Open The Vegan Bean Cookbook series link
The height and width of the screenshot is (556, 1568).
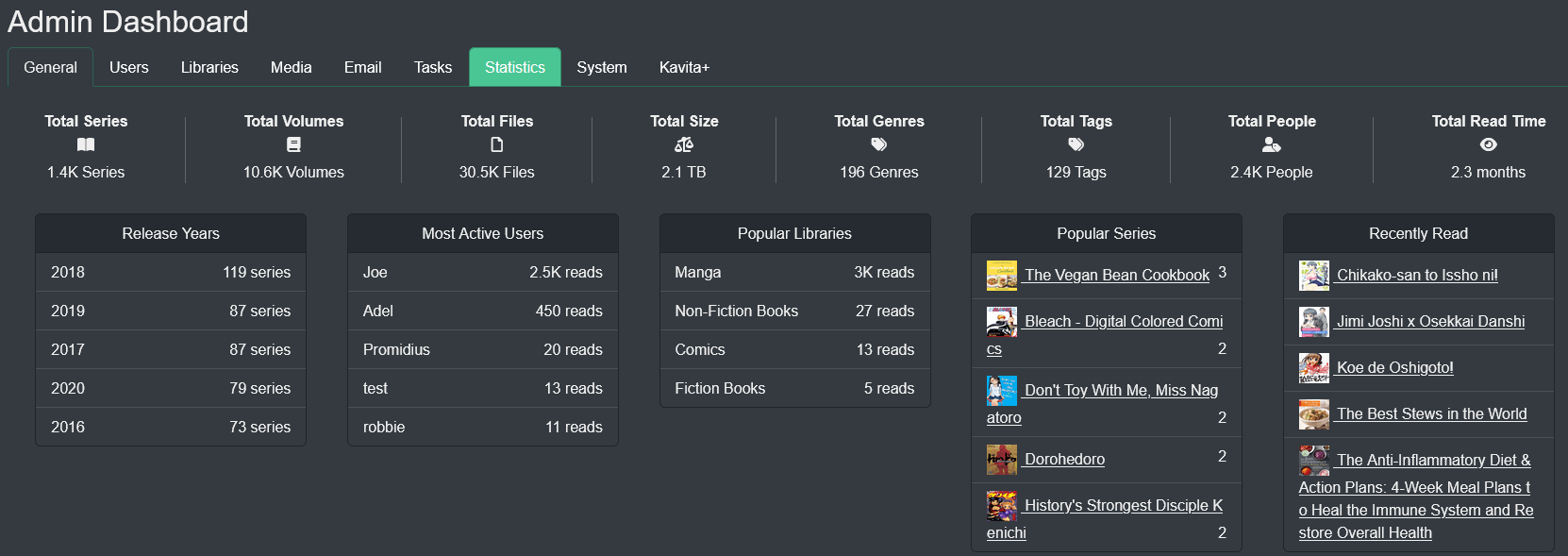point(1116,275)
